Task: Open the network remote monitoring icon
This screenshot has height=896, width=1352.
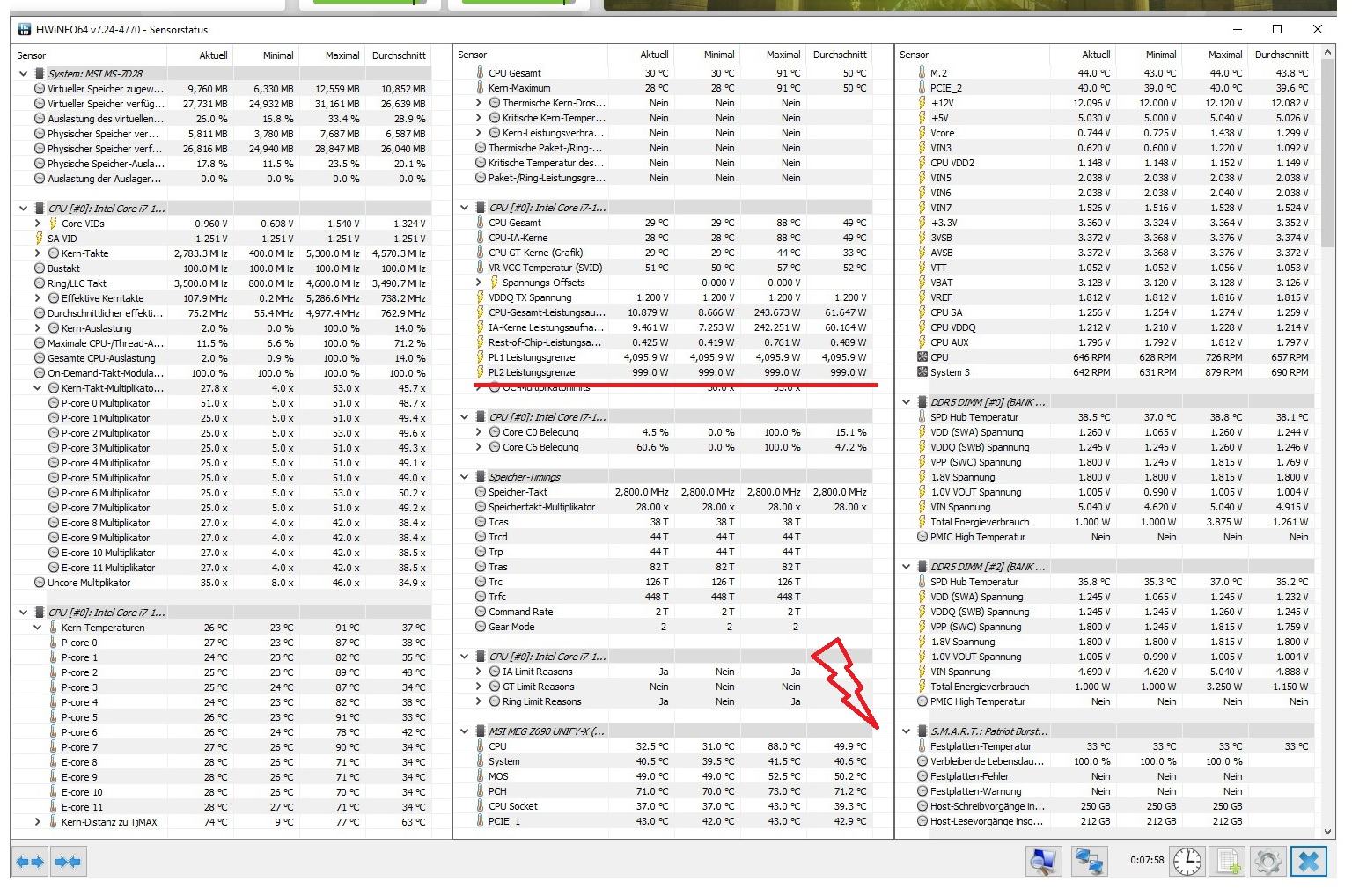Action: coord(1089,862)
